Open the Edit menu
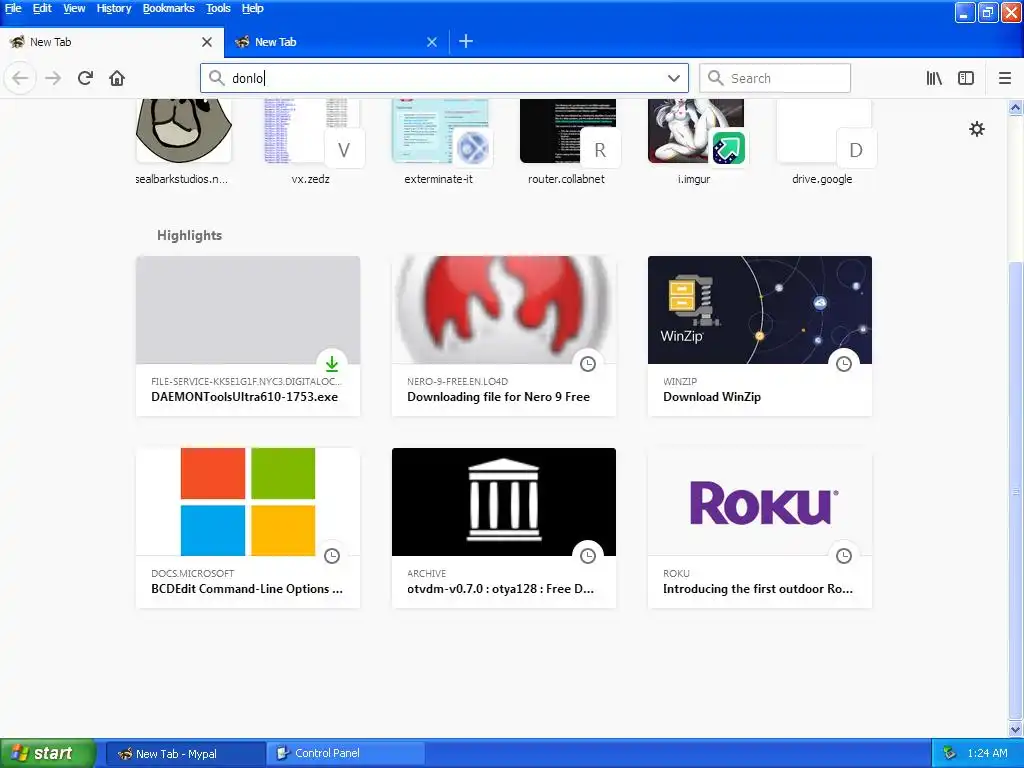Image resolution: width=1024 pixels, height=768 pixels. 42,8
